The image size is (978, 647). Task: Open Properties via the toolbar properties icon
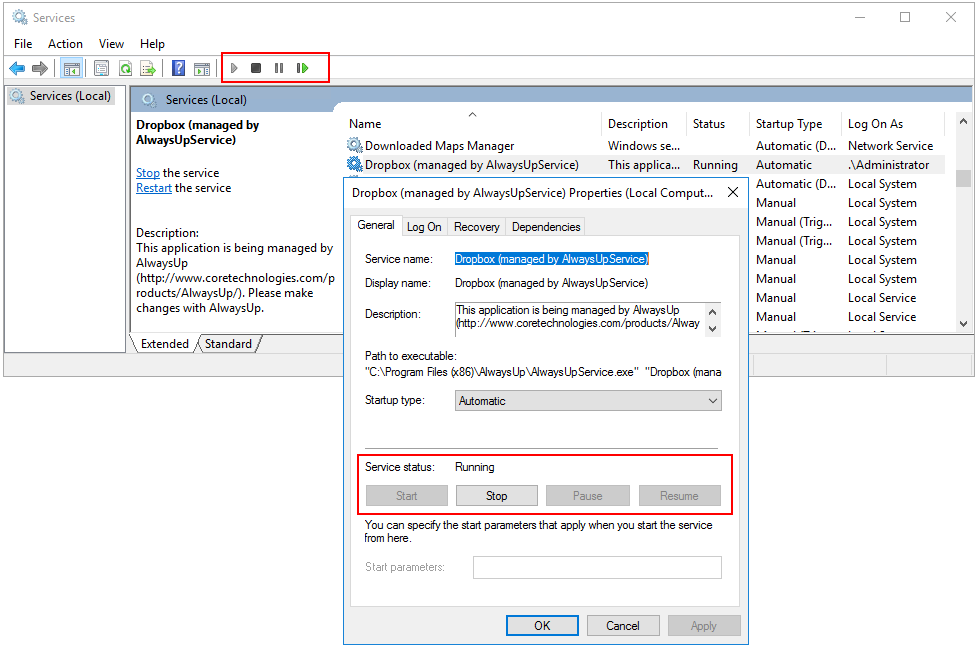click(x=101, y=68)
